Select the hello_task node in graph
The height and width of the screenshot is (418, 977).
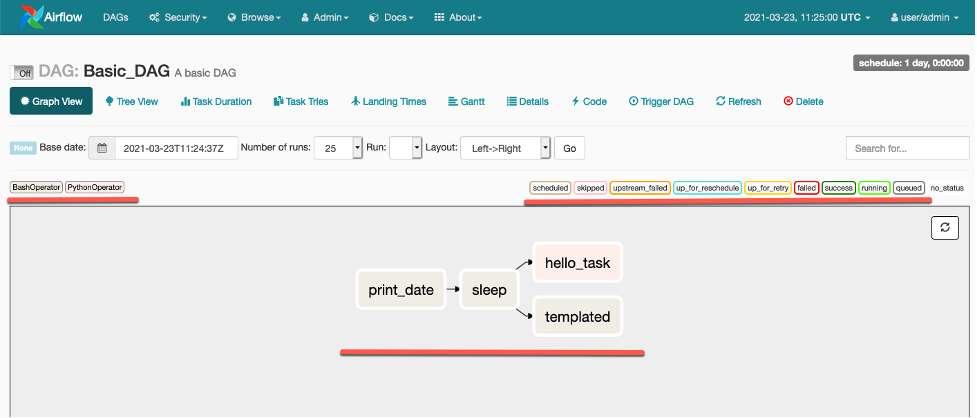click(x=577, y=264)
